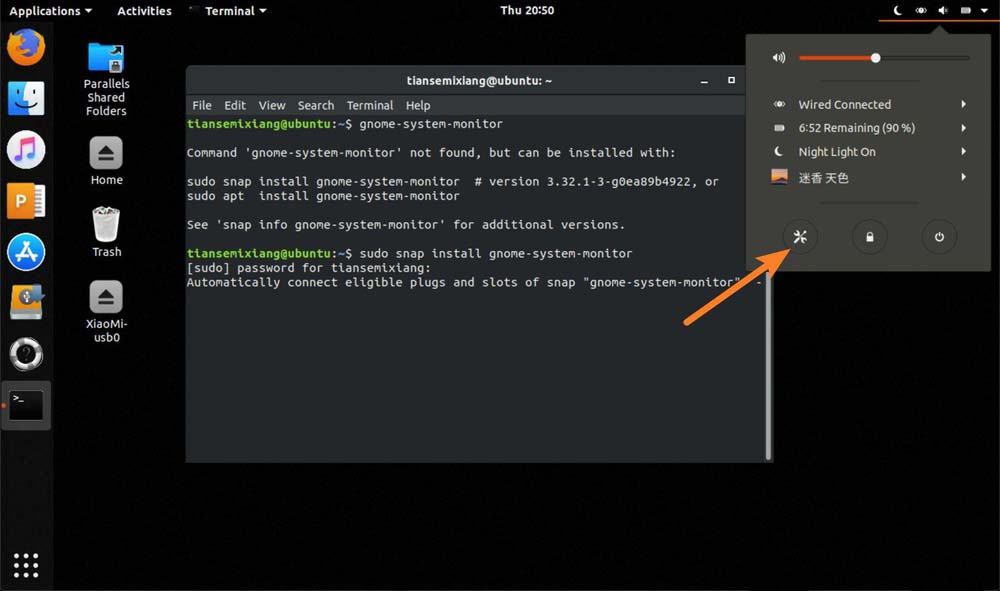The image size is (1000, 591).
Task: Click the power off button
Action: click(x=939, y=237)
